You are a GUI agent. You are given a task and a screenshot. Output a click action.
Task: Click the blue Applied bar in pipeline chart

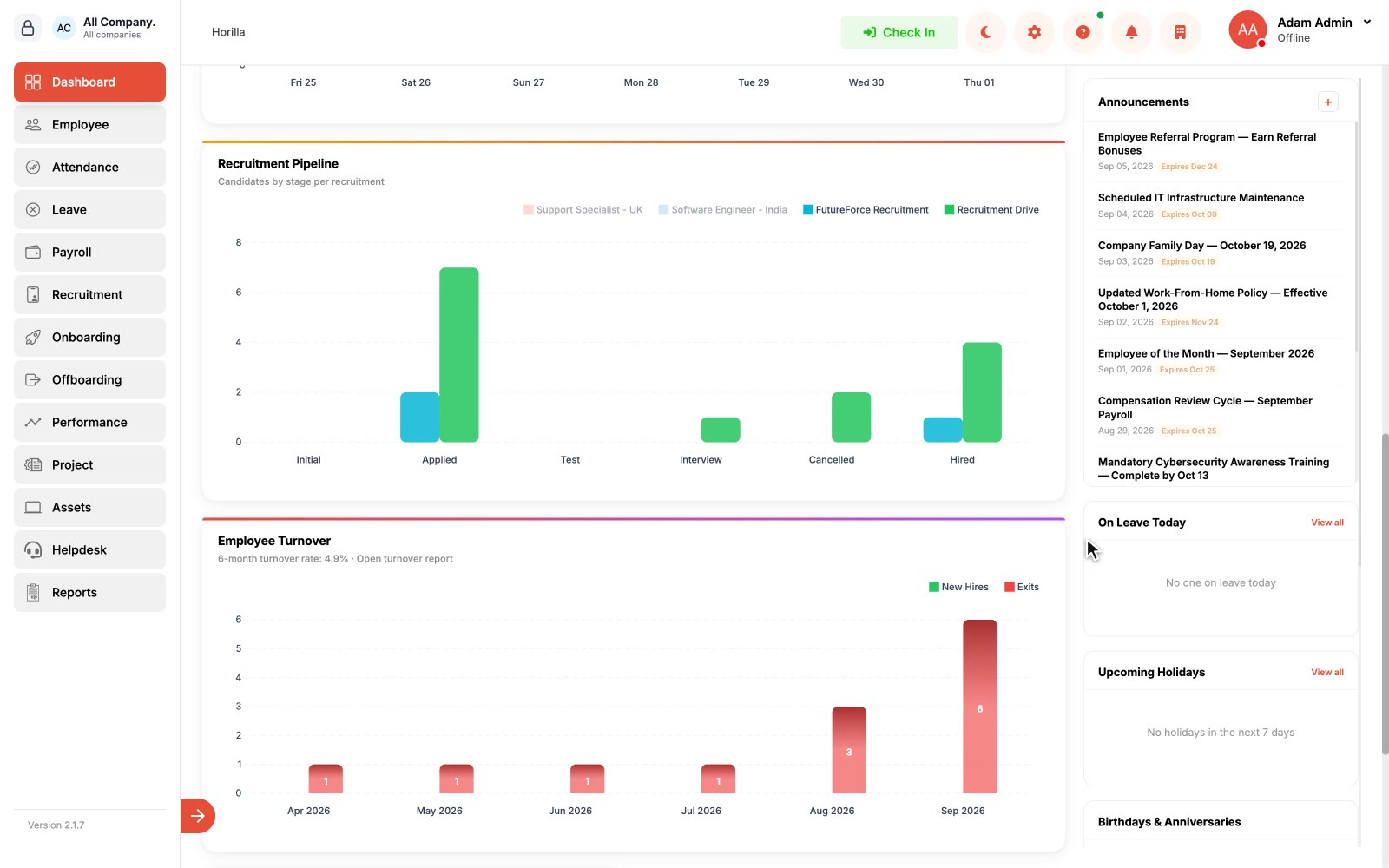[419, 418]
